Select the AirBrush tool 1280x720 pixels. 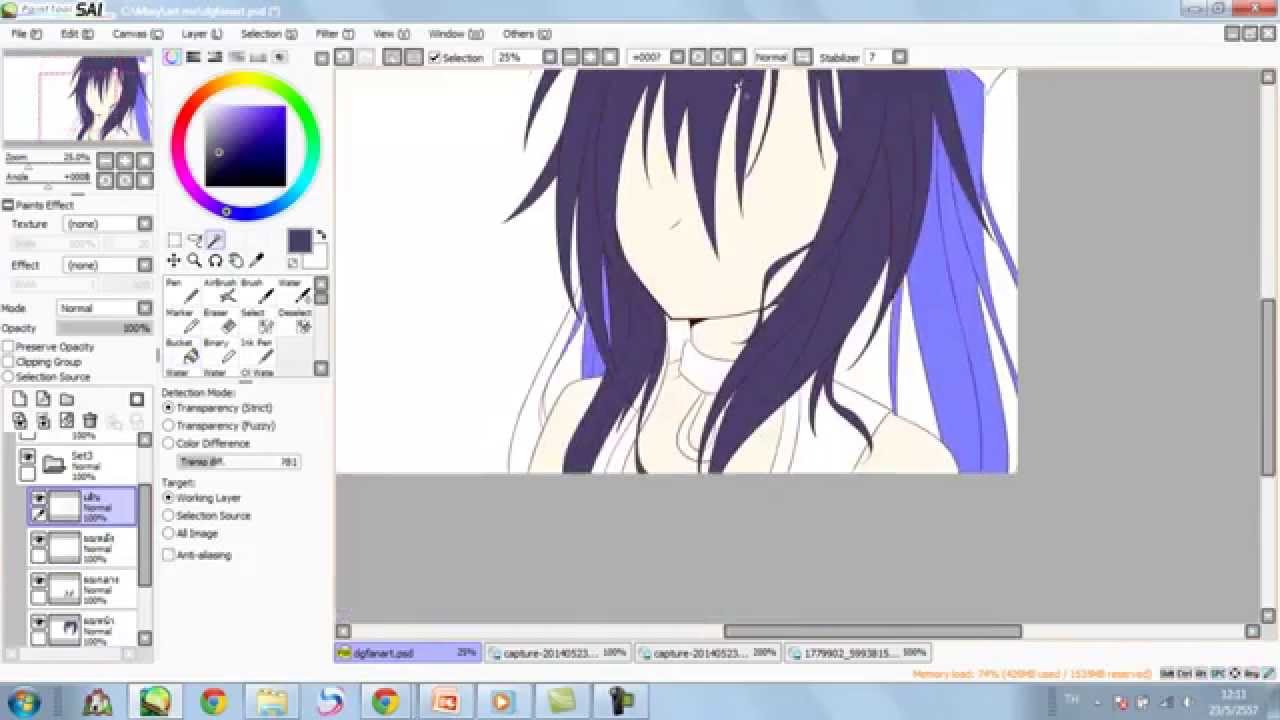point(219,291)
